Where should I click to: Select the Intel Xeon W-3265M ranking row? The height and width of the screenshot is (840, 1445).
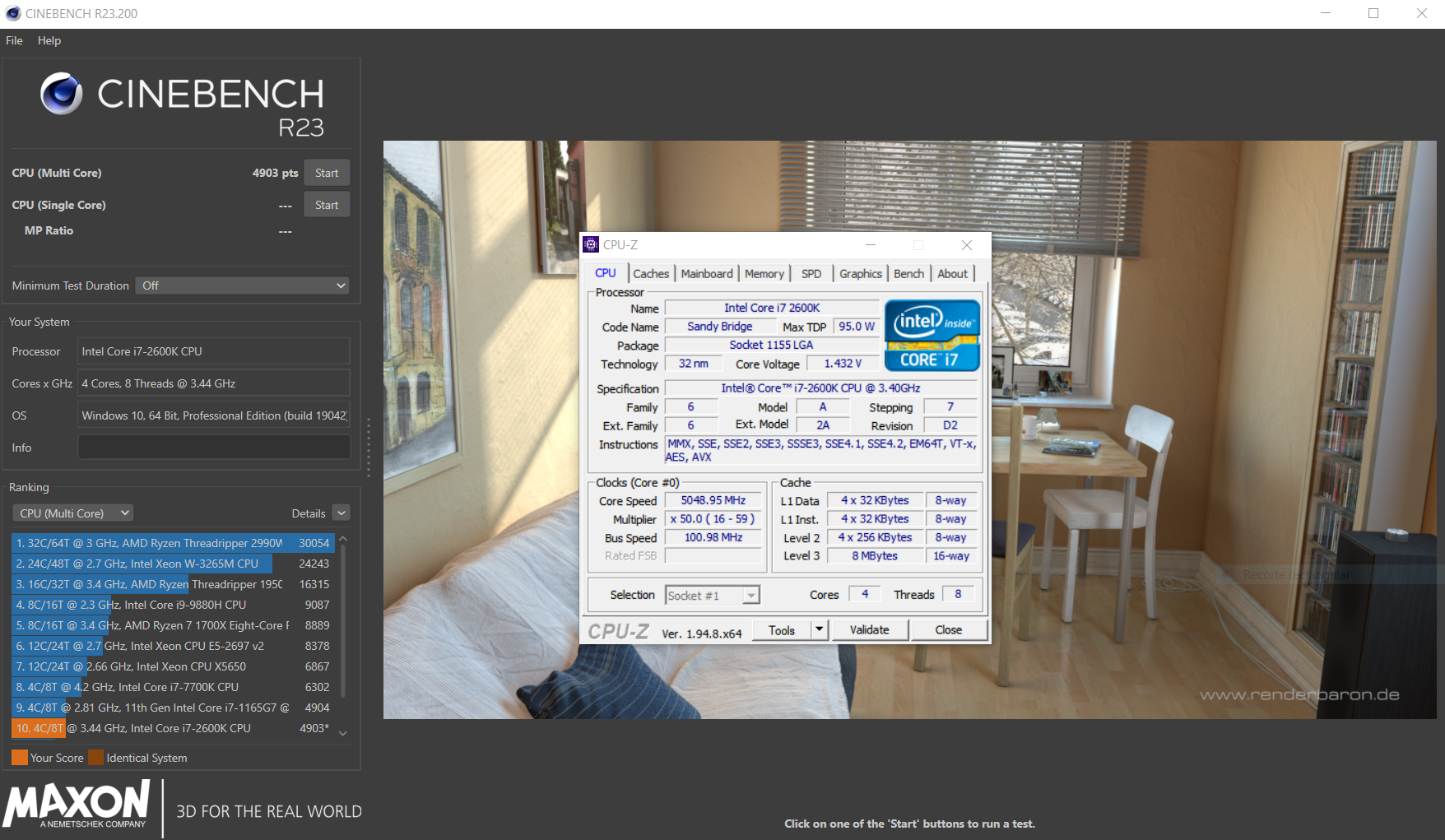point(172,564)
